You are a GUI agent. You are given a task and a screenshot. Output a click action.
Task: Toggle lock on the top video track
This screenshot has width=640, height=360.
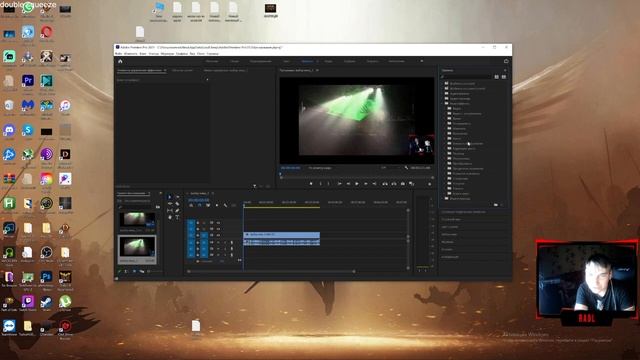pos(198,223)
